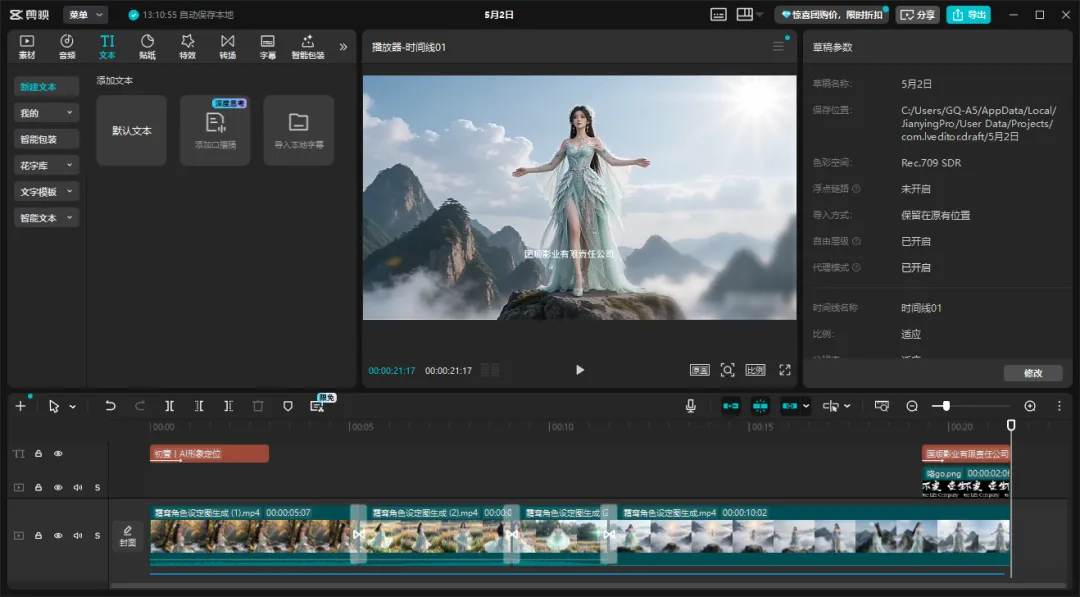Click the marker shield icon in toolbar
The width and height of the screenshot is (1080, 597).
pos(288,406)
